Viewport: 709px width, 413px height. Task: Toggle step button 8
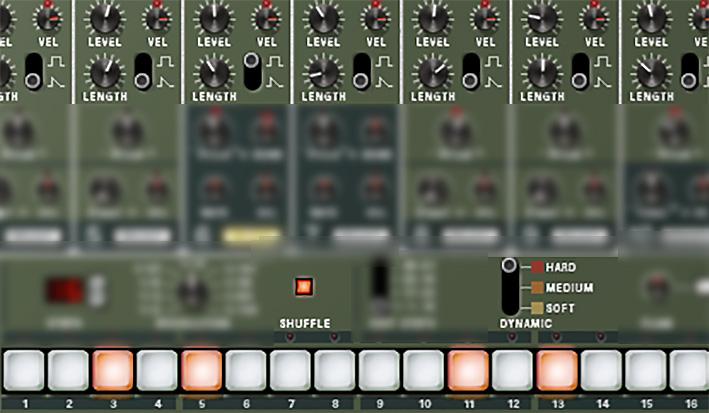tap(335, 370)
